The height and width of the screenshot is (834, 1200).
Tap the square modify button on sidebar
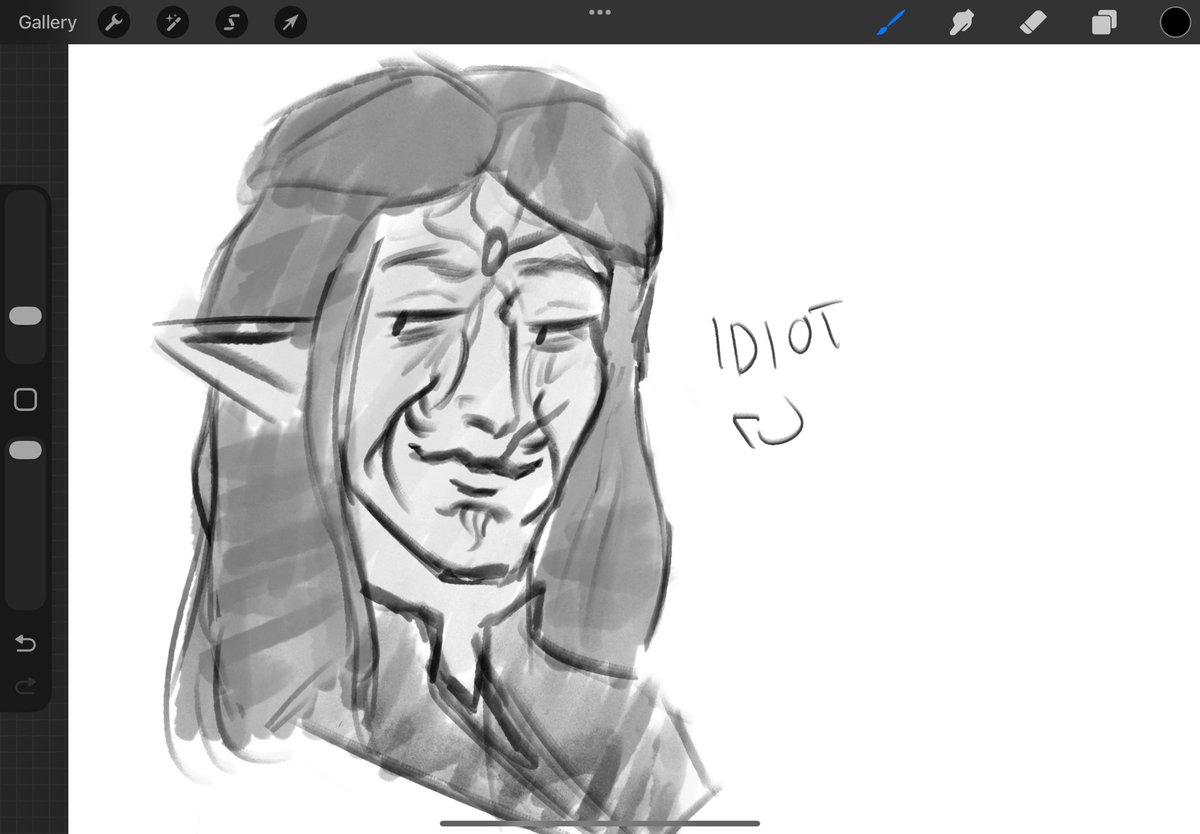point(26,400)
